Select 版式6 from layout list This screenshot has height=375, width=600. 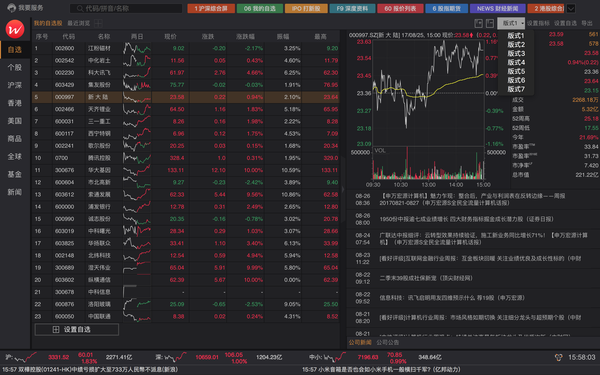point(516,80)
